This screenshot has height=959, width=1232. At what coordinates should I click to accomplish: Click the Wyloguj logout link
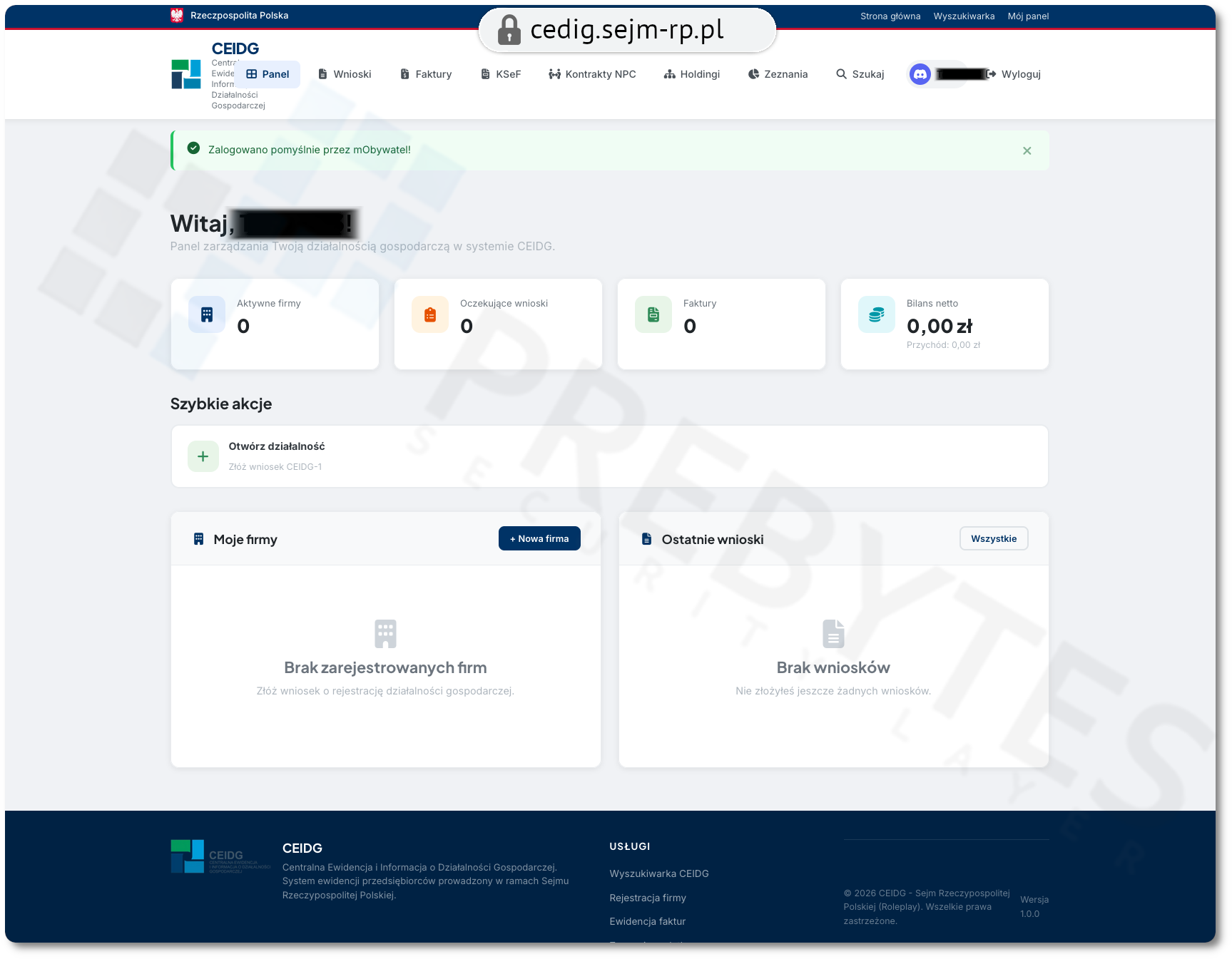click(x=1013, y=74)
